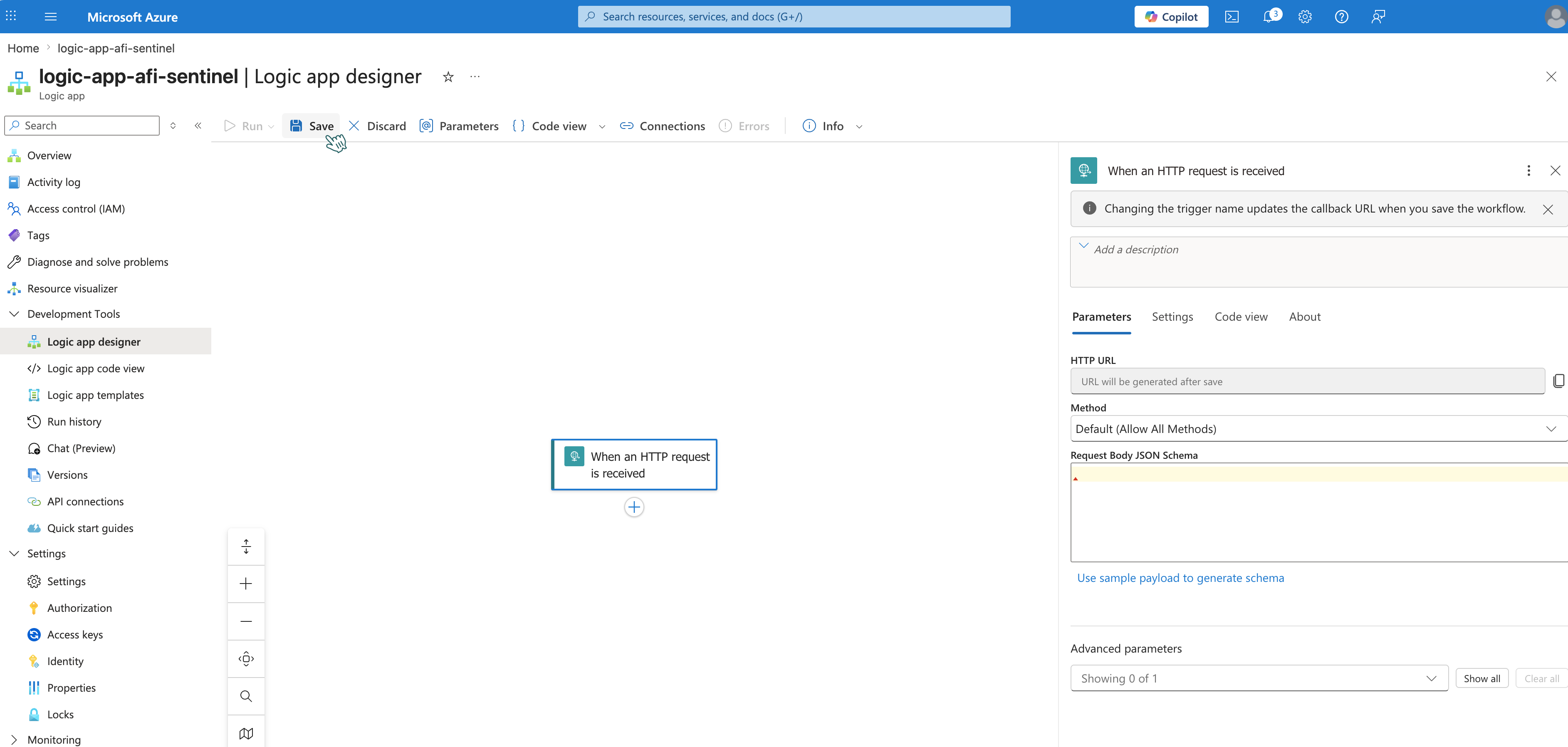The width and height of the screenshot is (1568, 747).
Task: Open the account avatar menu
Action: pyautogui.click(x=1555, y=17)
